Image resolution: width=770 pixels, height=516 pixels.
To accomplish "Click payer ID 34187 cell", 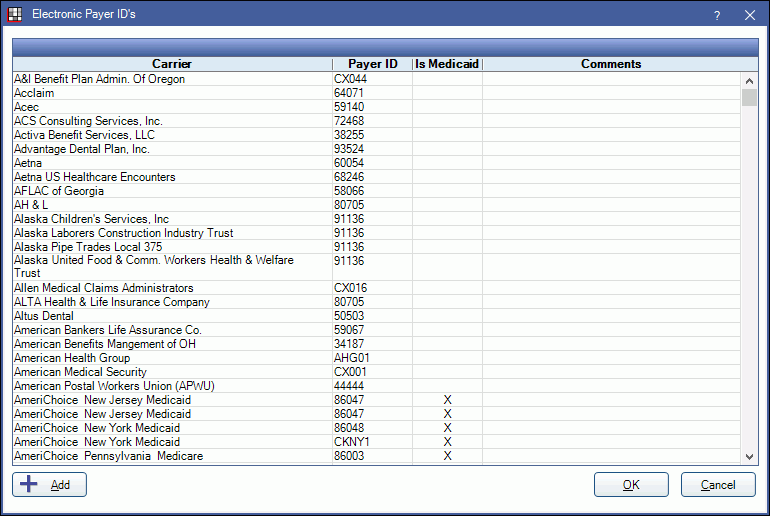I will (x=372, y=344).
